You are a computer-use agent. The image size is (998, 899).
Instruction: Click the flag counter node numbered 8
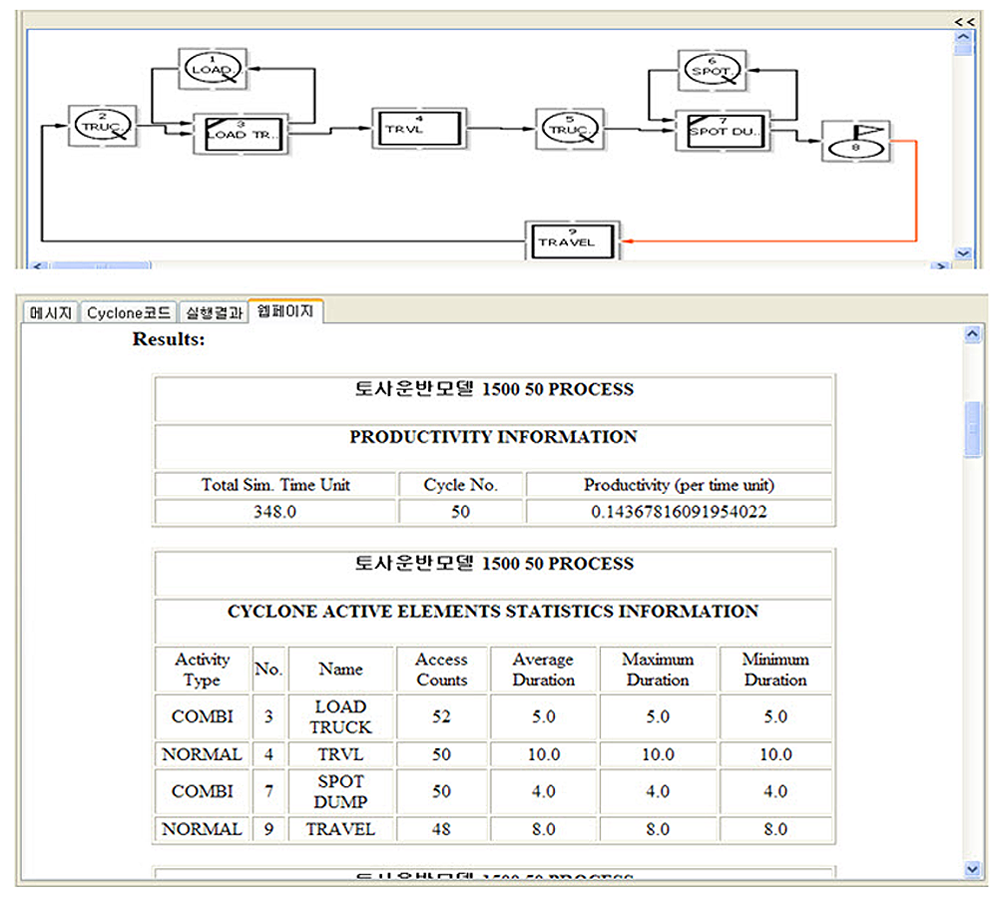[x=855, y=141]
